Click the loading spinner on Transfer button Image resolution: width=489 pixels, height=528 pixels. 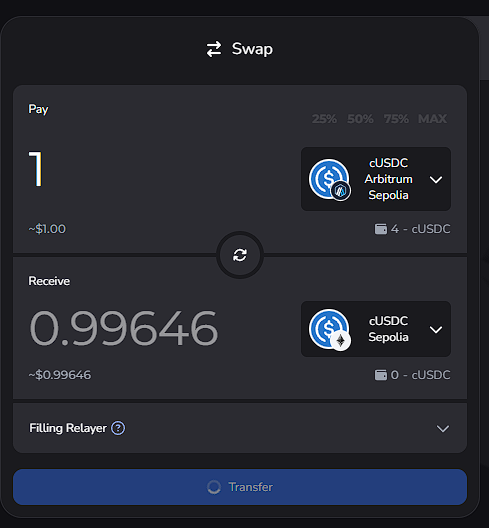(214, 487)
